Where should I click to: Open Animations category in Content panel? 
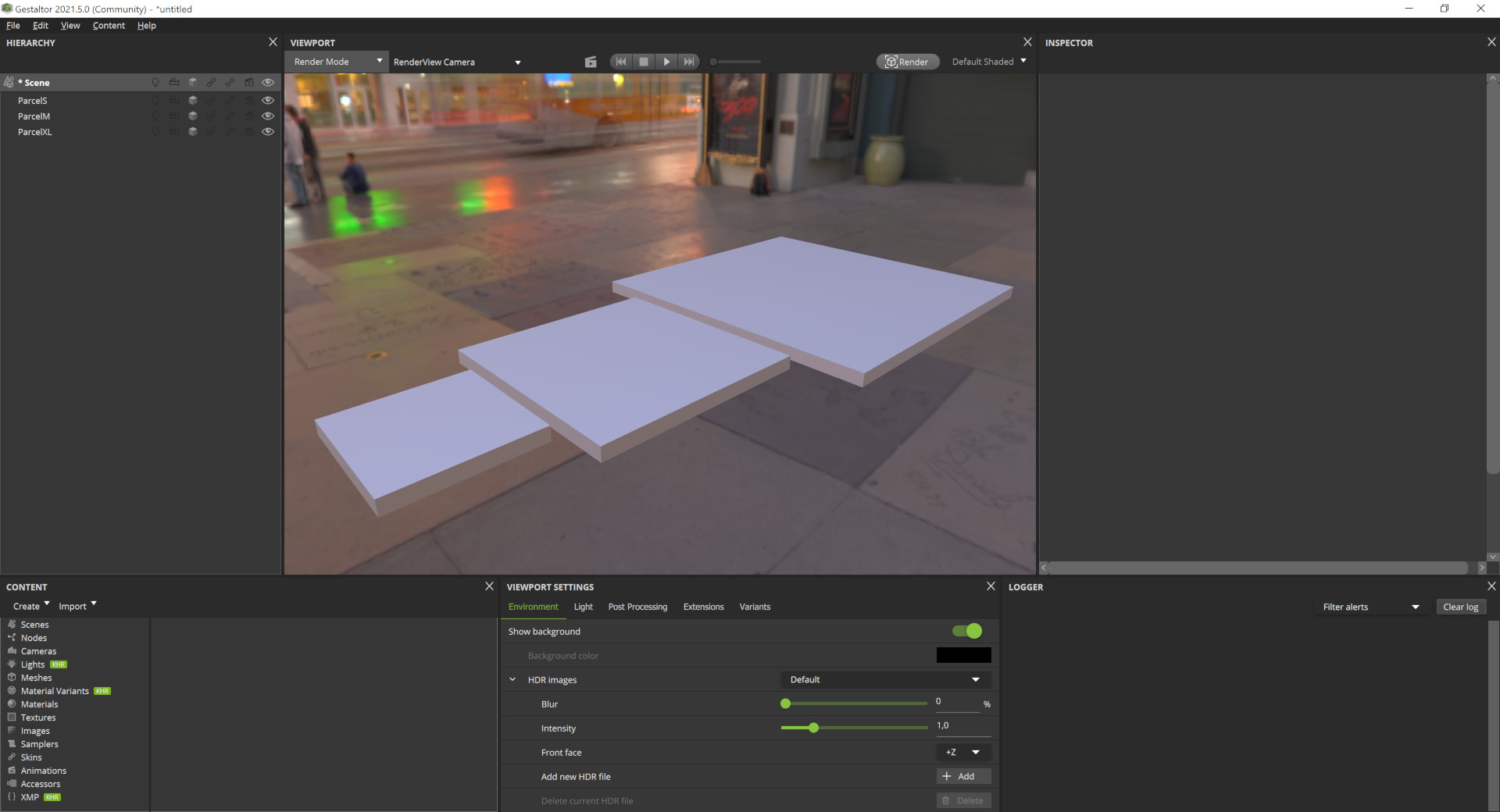43,771
